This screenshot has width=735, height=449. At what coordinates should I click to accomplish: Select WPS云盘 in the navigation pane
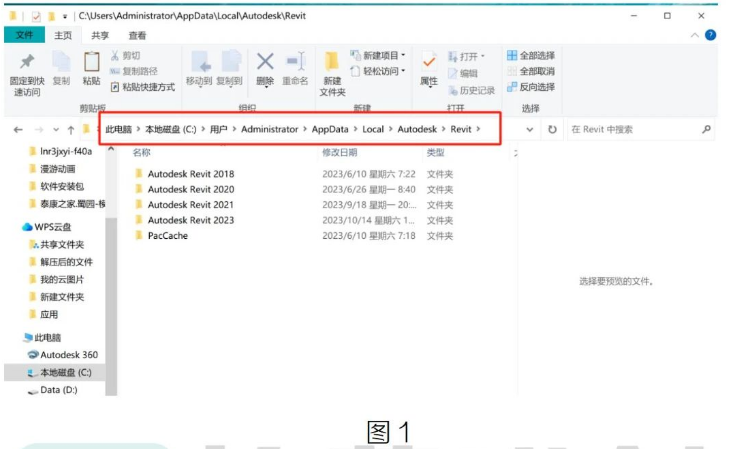[x=47, y=227]
